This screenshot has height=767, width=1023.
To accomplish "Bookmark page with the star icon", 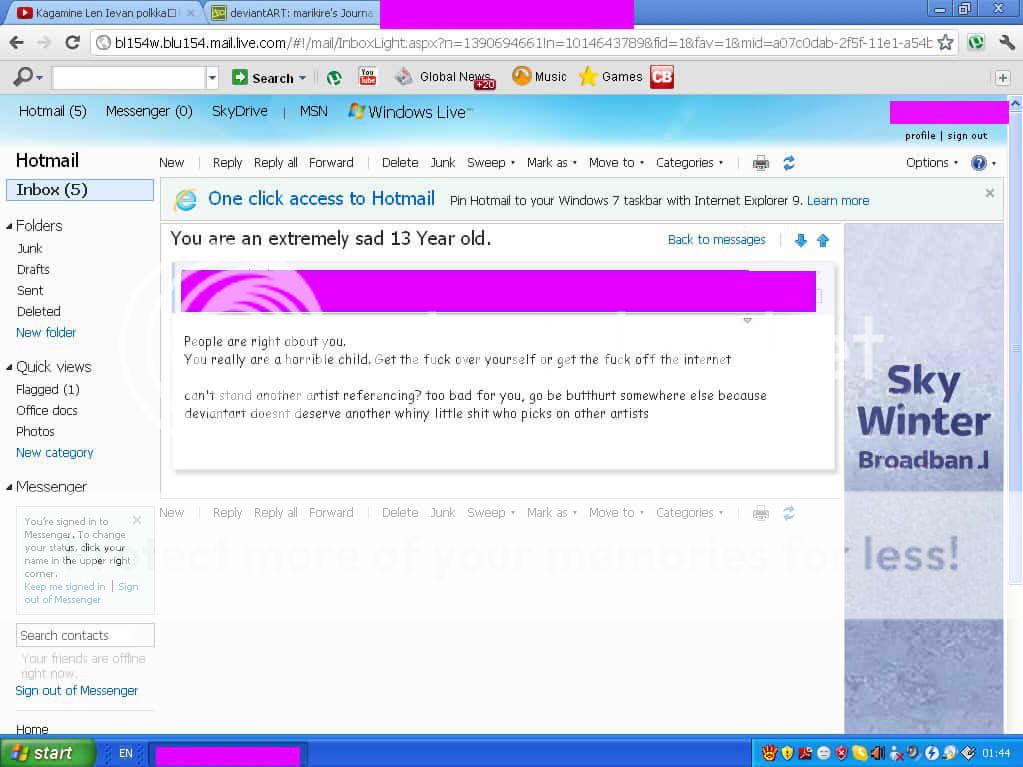I will tap(945, 42).
